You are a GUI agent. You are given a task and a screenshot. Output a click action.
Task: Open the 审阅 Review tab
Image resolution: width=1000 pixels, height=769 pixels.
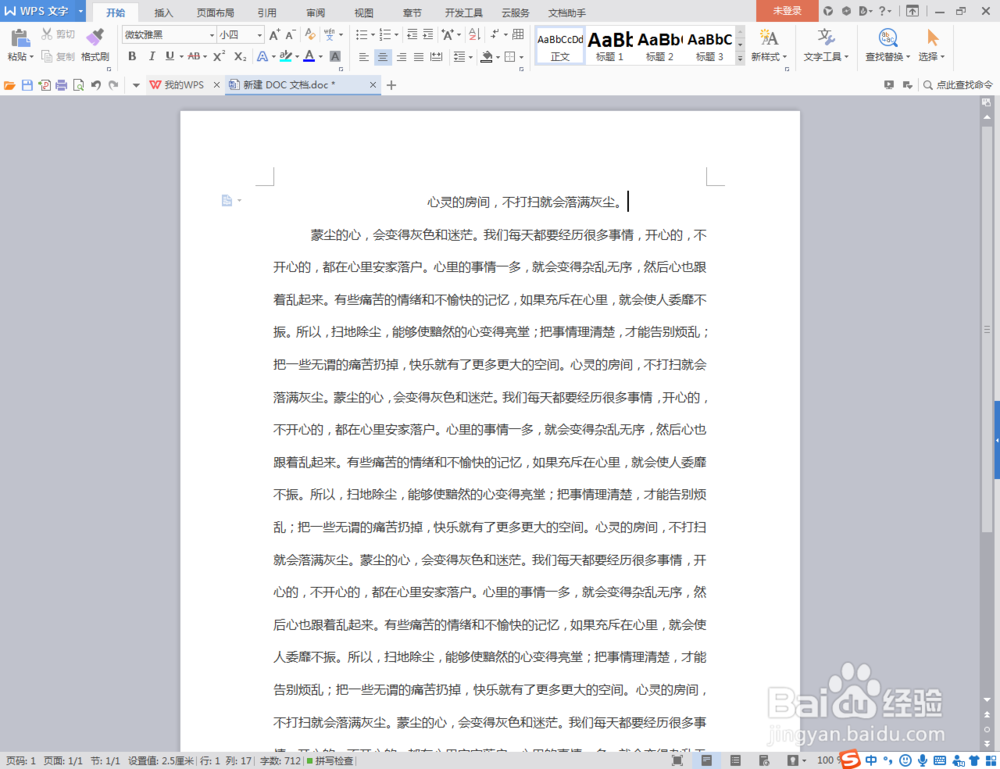click(x=316, y=13)
